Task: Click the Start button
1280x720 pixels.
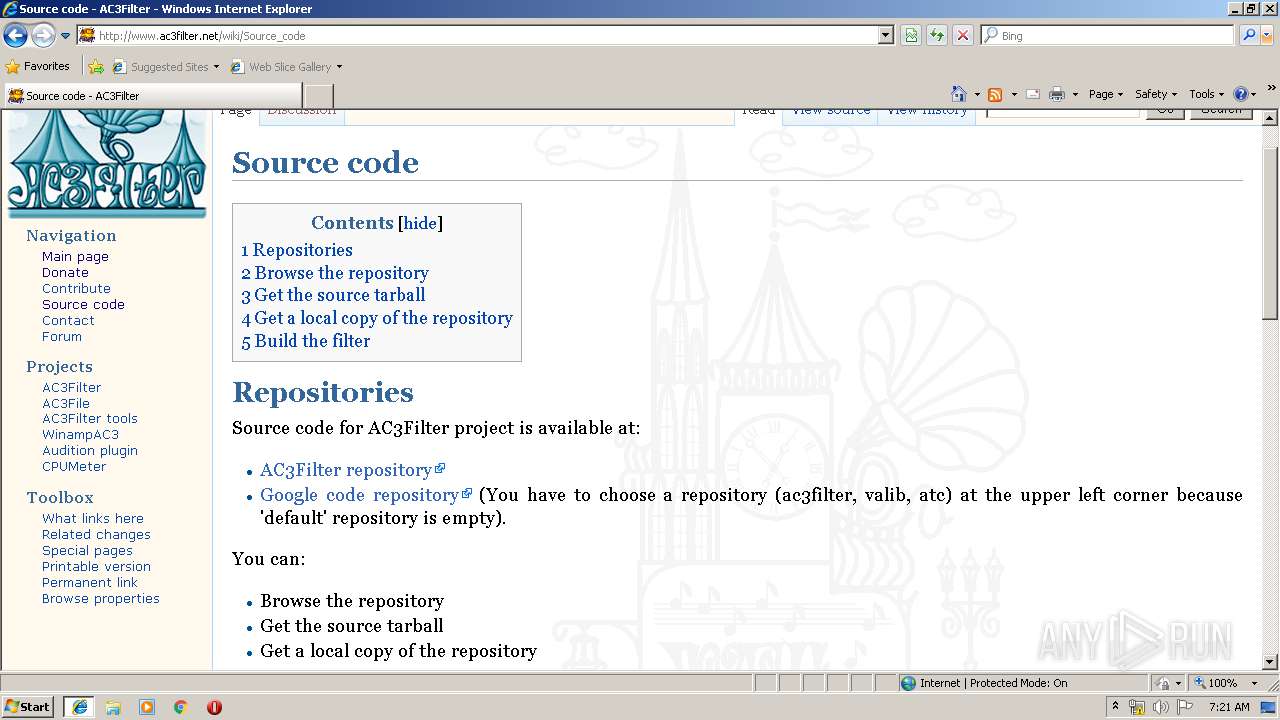Action: [28, 706]
